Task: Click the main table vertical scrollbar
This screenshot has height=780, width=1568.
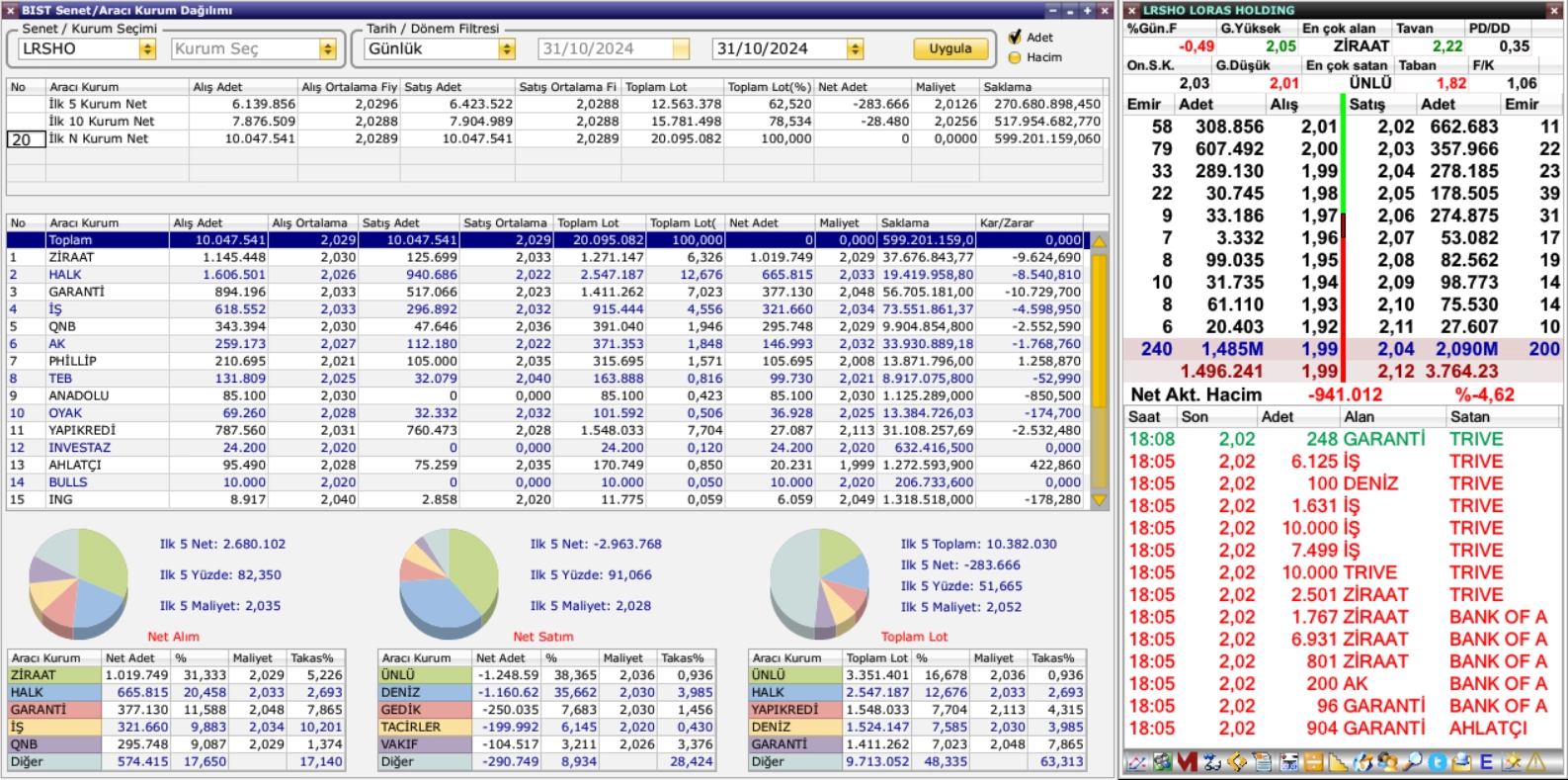Action: tap(1100, 371)
